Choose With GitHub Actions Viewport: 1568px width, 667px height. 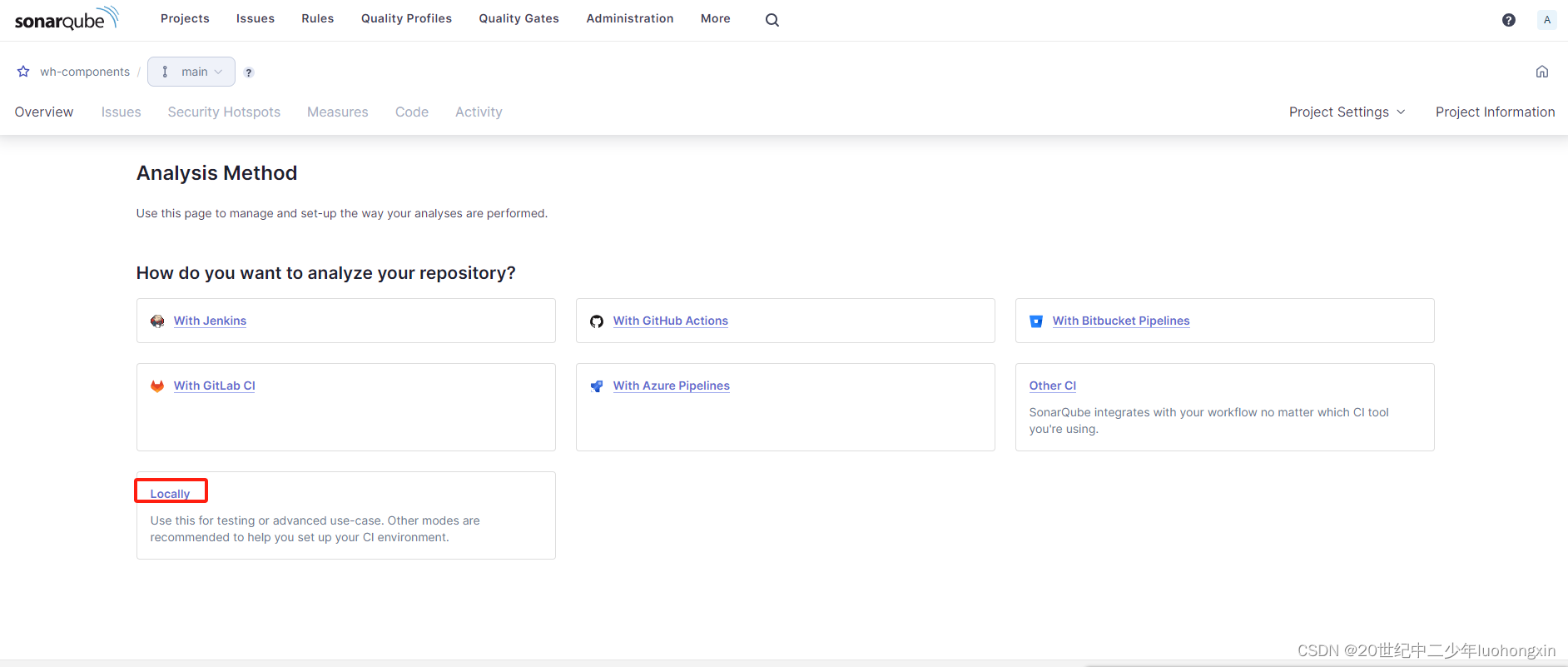[x=671, y=321]
